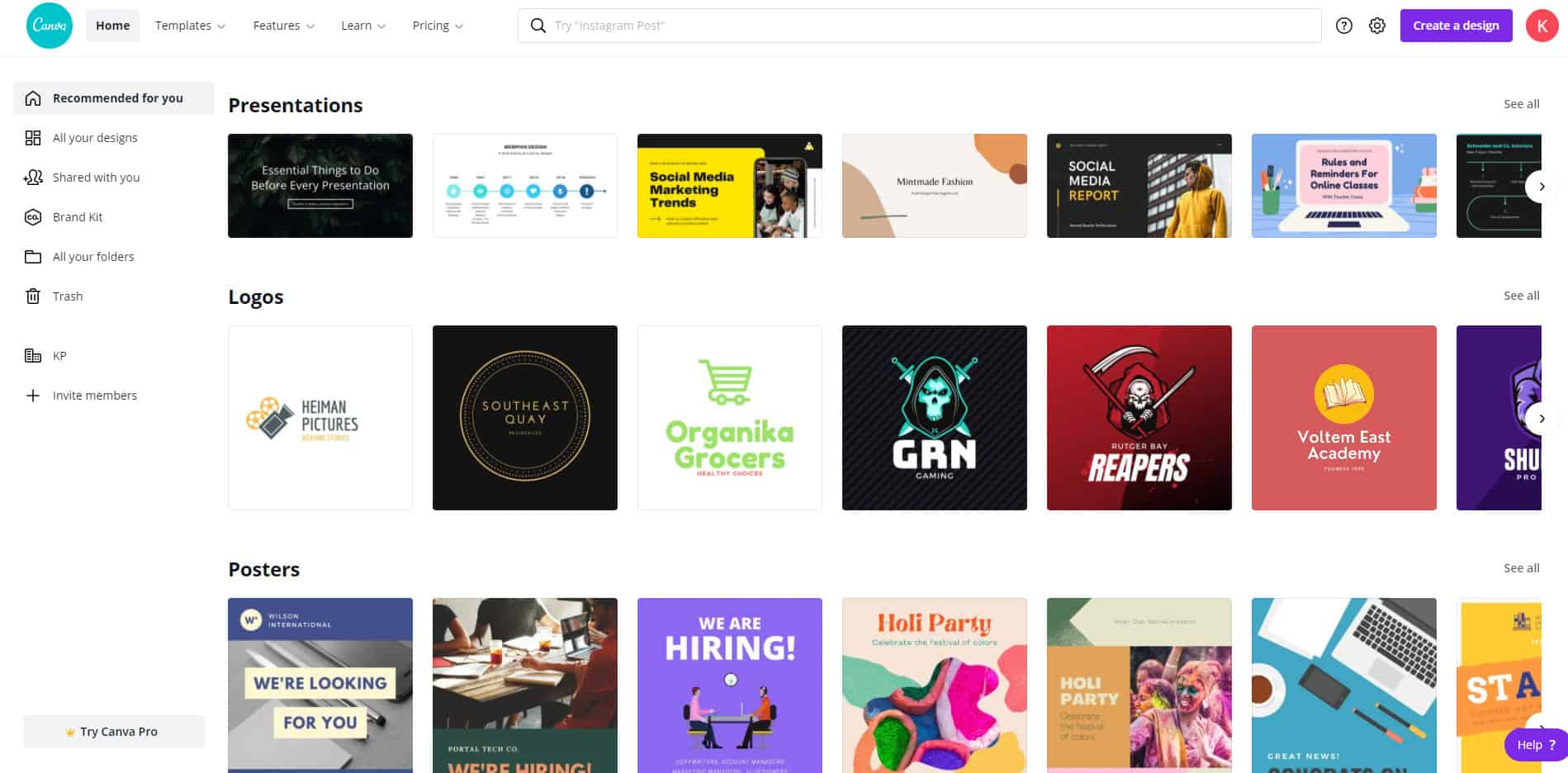Click See all for Presentations
Viewport: 1568px width, 773px height.
1521,104
